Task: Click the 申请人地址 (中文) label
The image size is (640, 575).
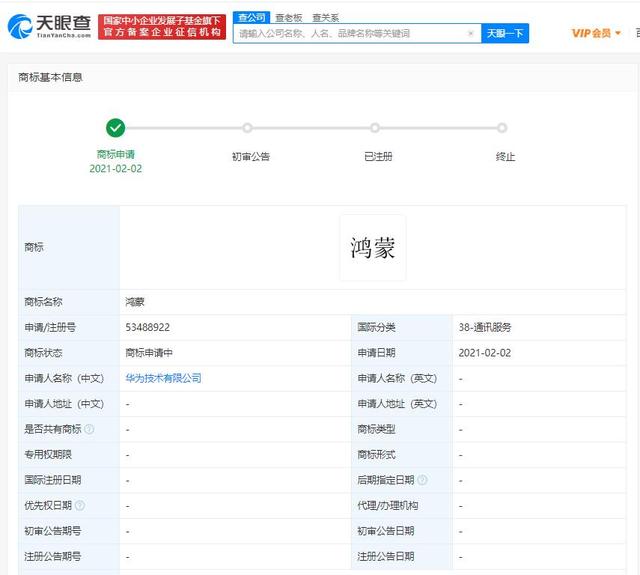Action: 64,404
